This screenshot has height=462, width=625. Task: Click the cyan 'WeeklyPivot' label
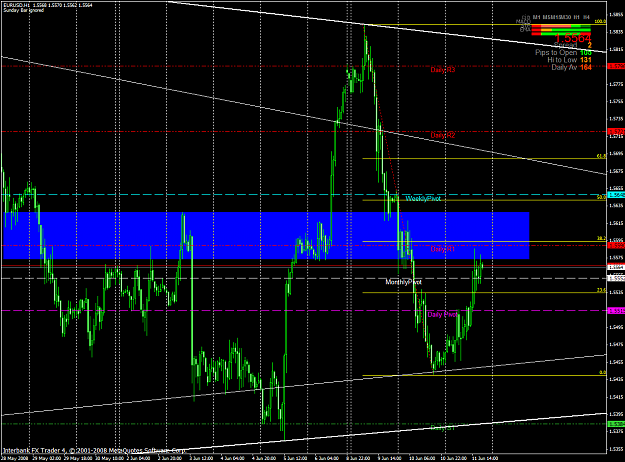click(423, 199)
